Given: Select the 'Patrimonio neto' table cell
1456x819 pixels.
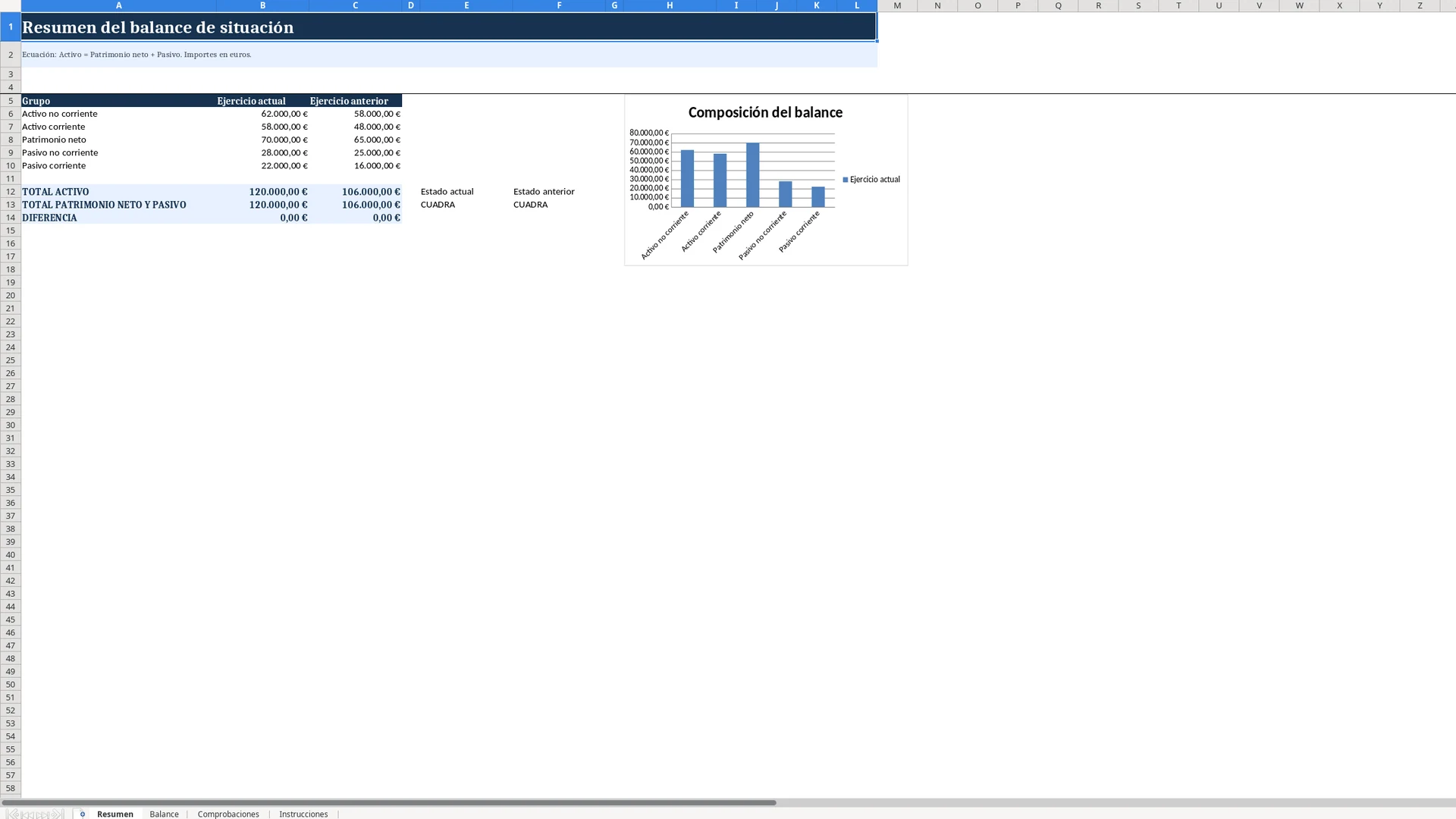Looking at the screenshot, I should [119, 140].
